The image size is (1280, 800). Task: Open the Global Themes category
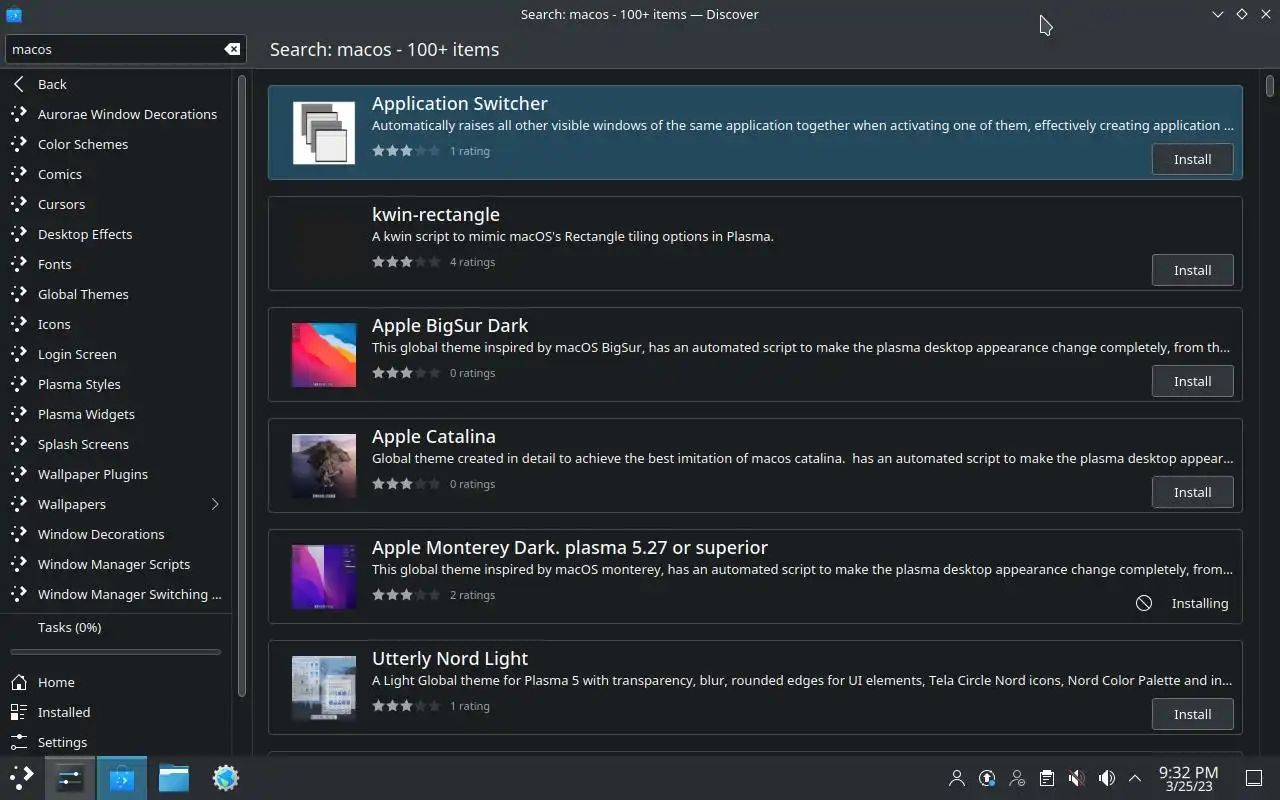(x=116, y=294)
